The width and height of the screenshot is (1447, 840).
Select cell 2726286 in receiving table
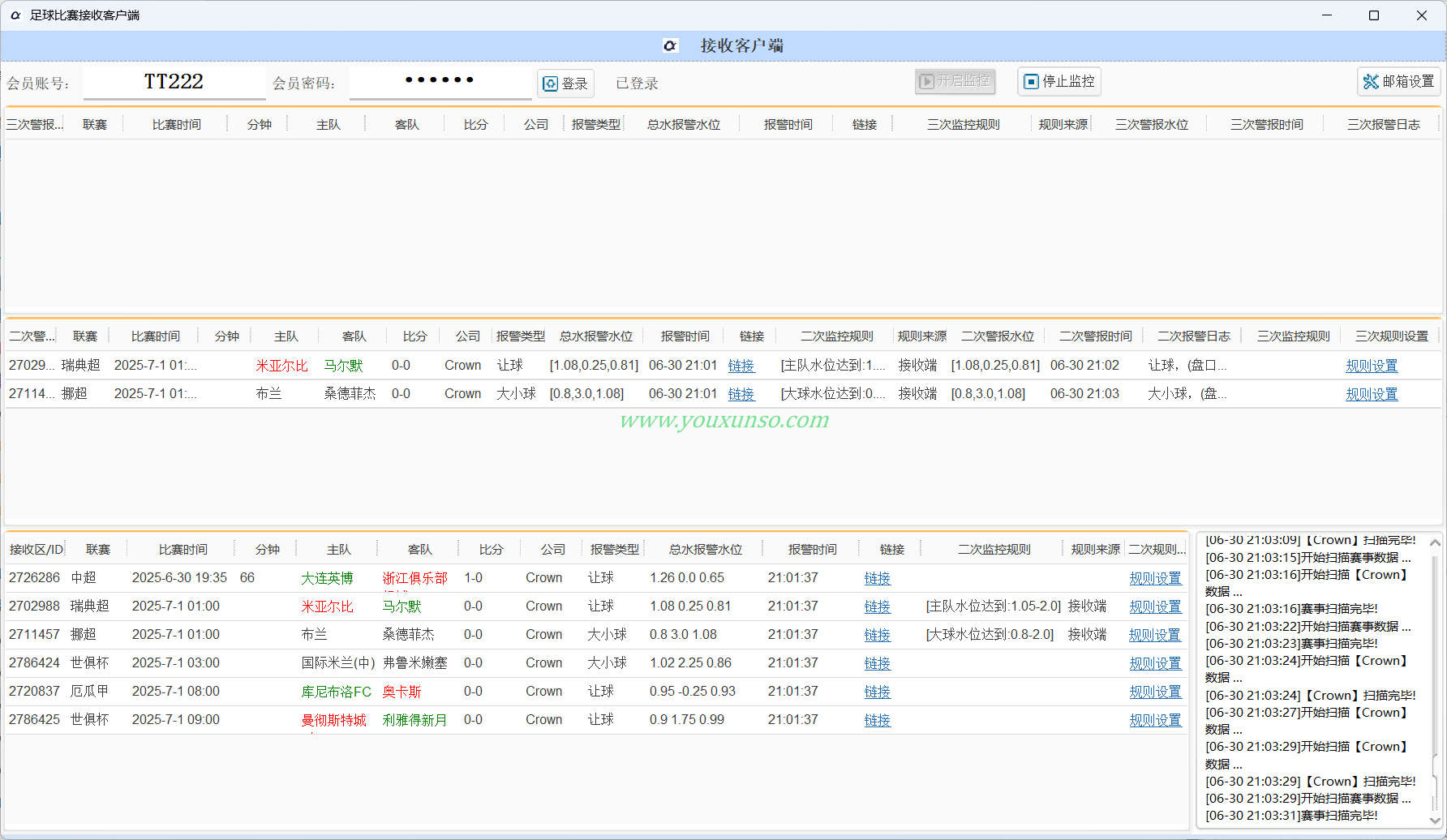coord(35,578)
